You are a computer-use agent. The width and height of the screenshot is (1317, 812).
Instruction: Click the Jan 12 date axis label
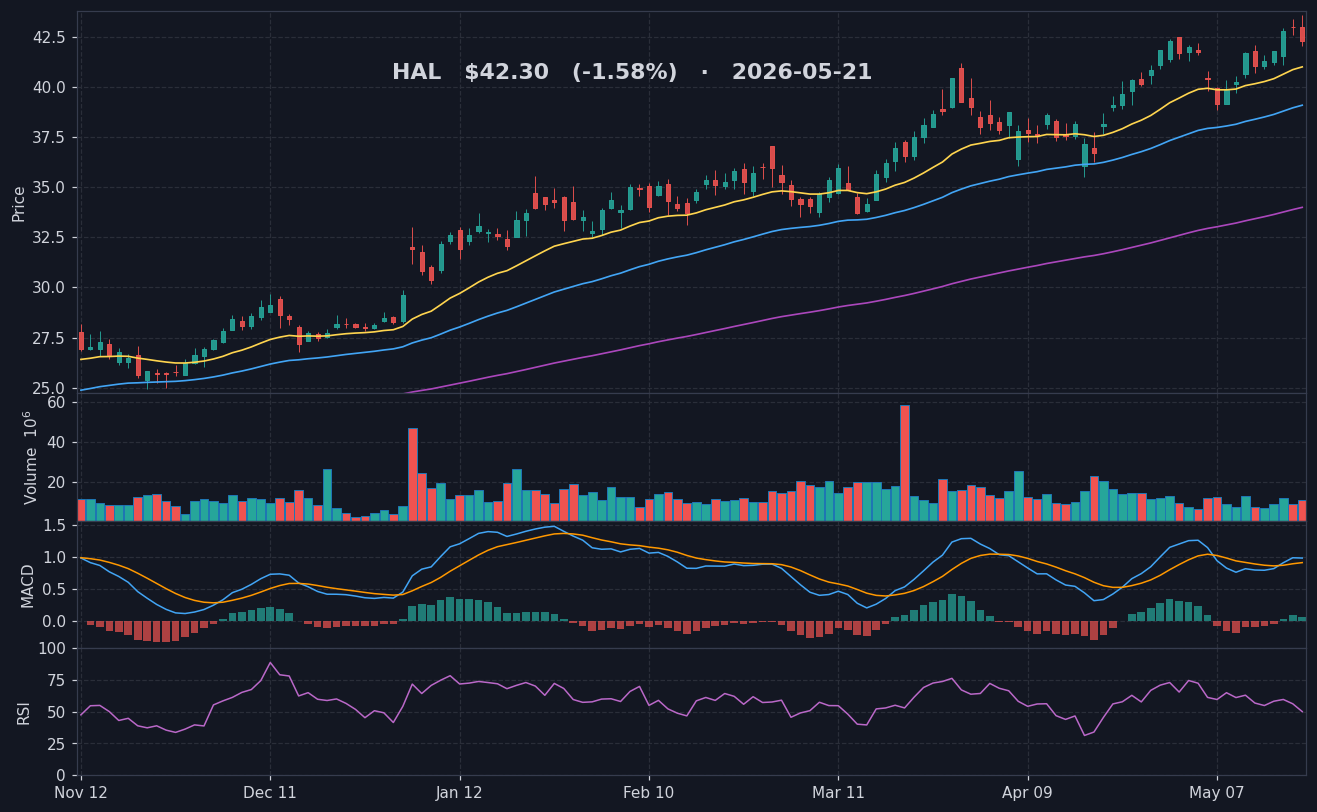point(460,793)
